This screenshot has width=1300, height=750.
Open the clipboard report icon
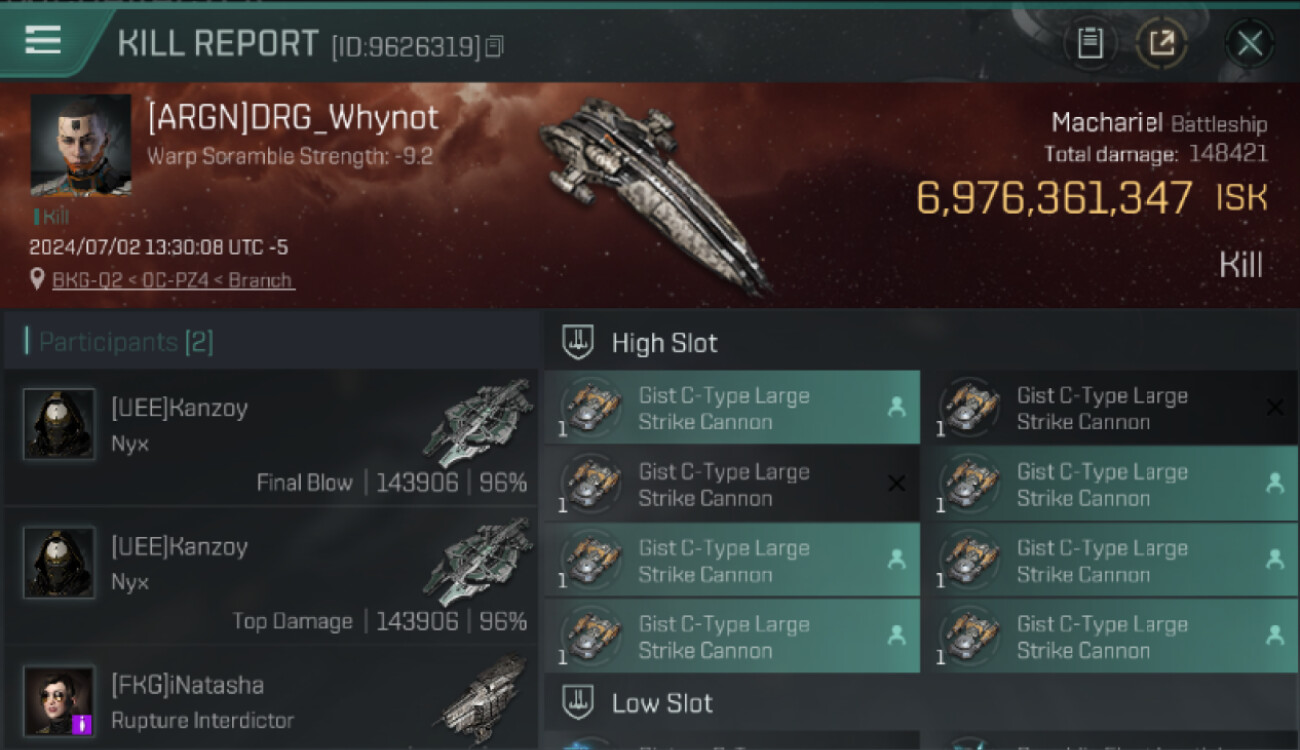1090,43
